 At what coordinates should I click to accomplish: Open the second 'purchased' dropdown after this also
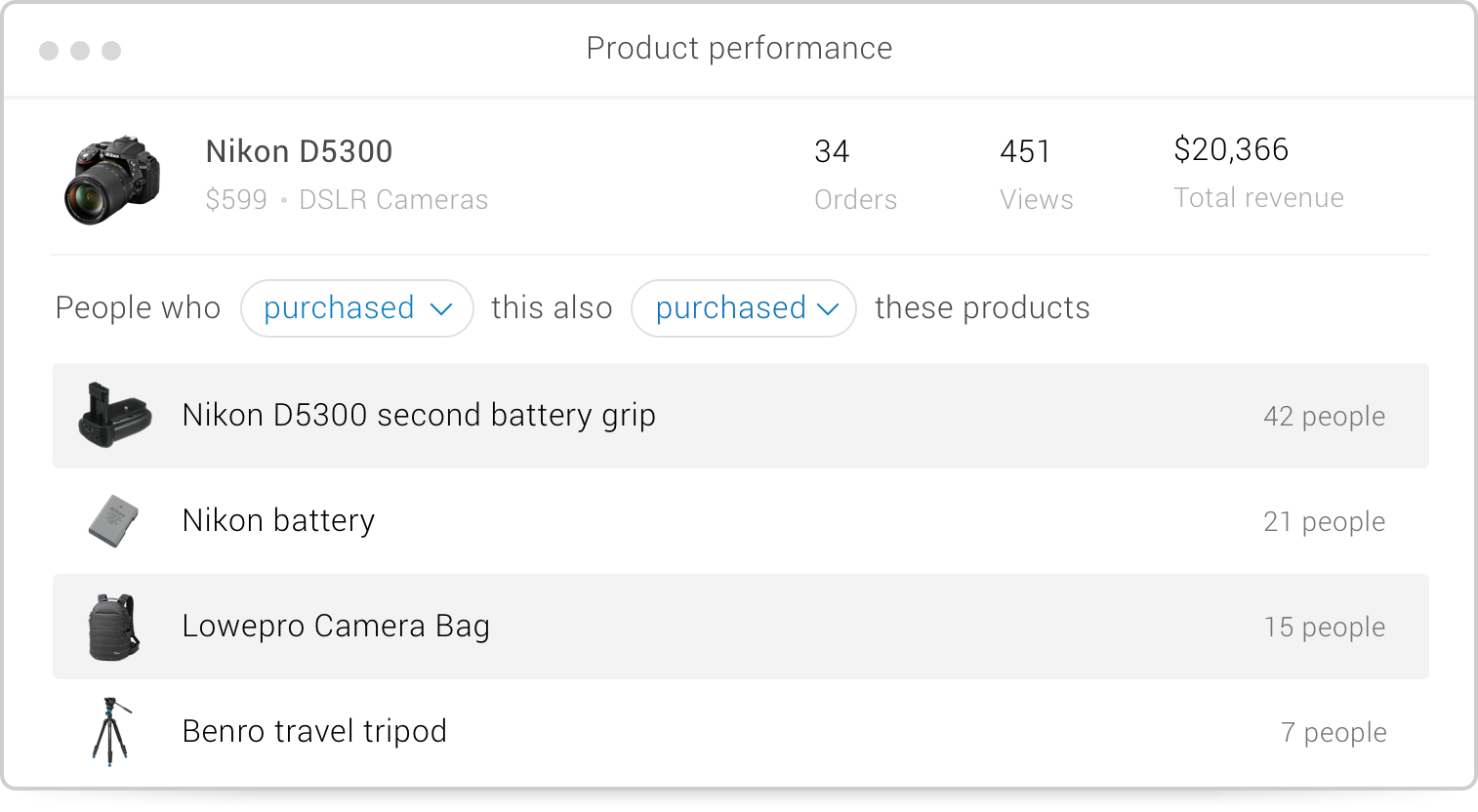[x=744, y=308]
